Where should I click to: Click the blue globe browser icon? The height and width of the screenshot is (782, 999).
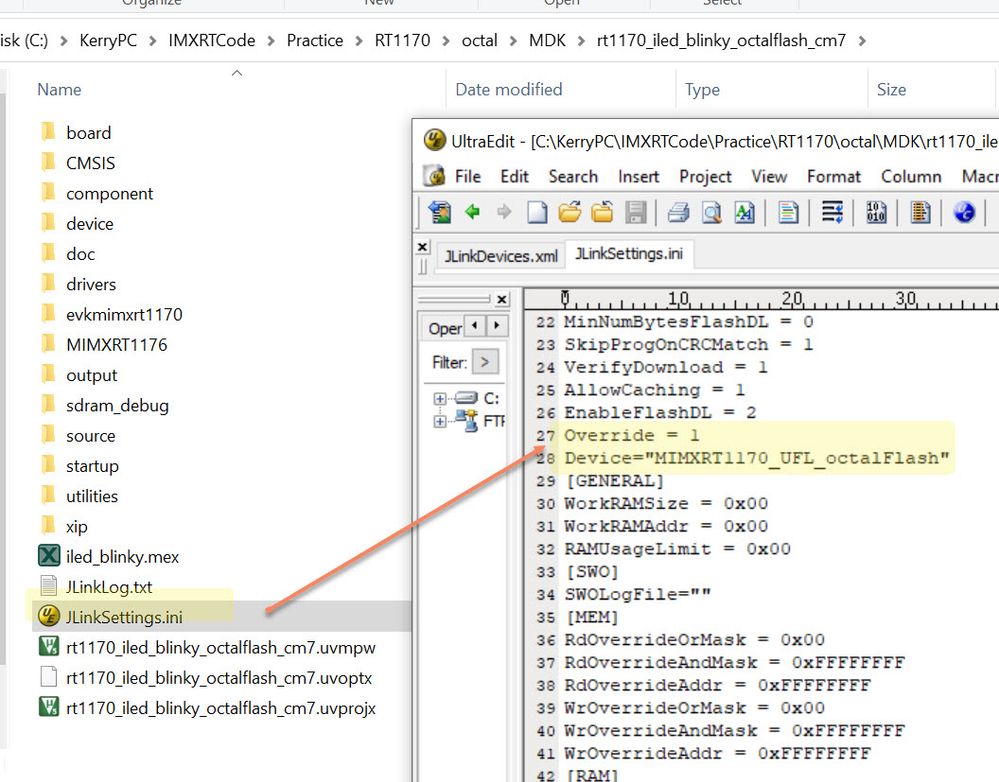tap(965, 212)
